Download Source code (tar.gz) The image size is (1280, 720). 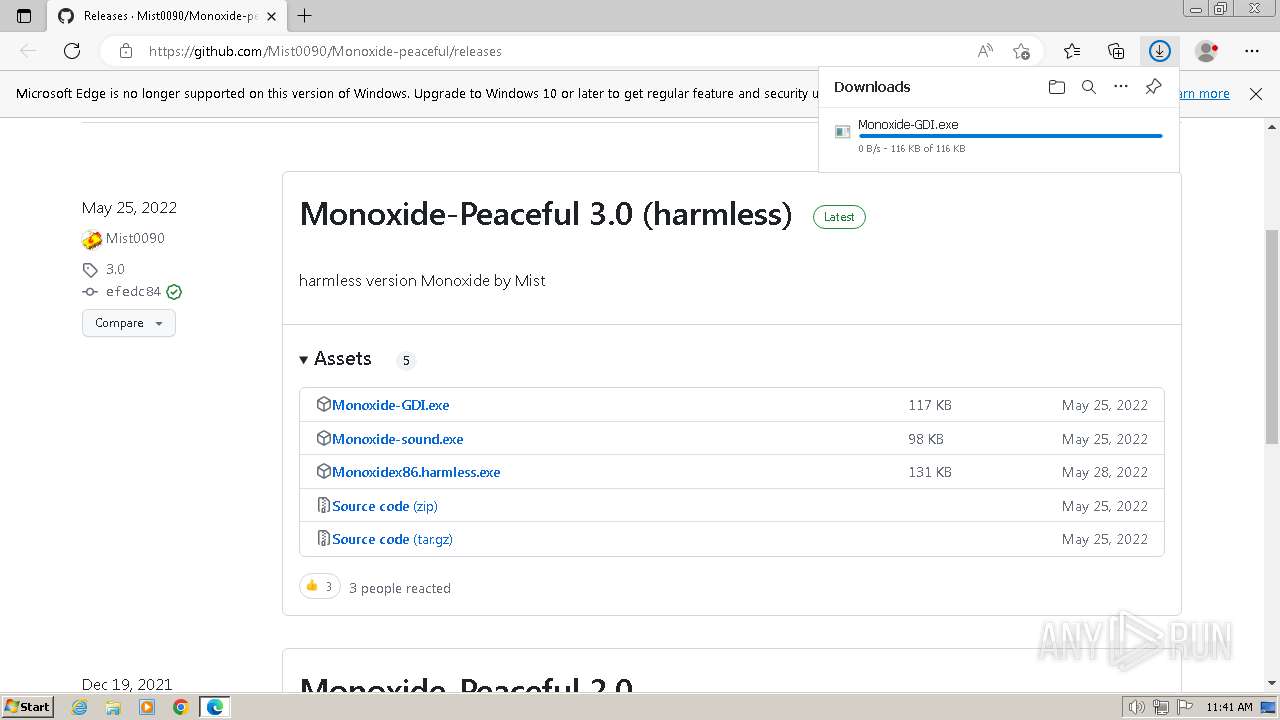pos(392,539)
